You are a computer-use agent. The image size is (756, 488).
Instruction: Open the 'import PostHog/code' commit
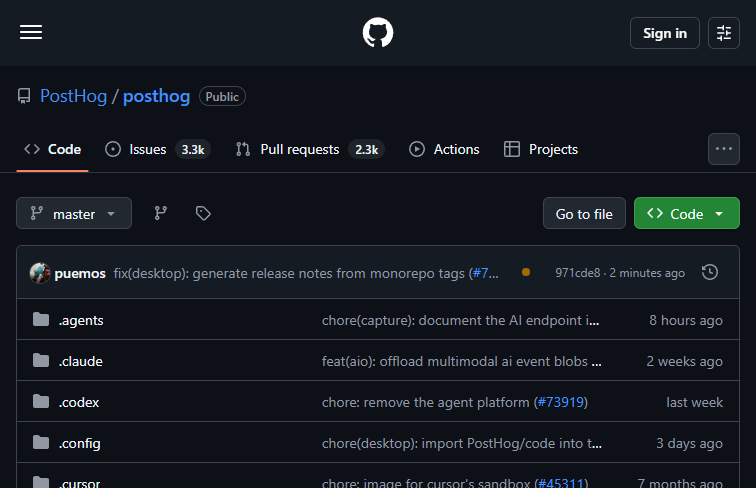tap(461, 443)
